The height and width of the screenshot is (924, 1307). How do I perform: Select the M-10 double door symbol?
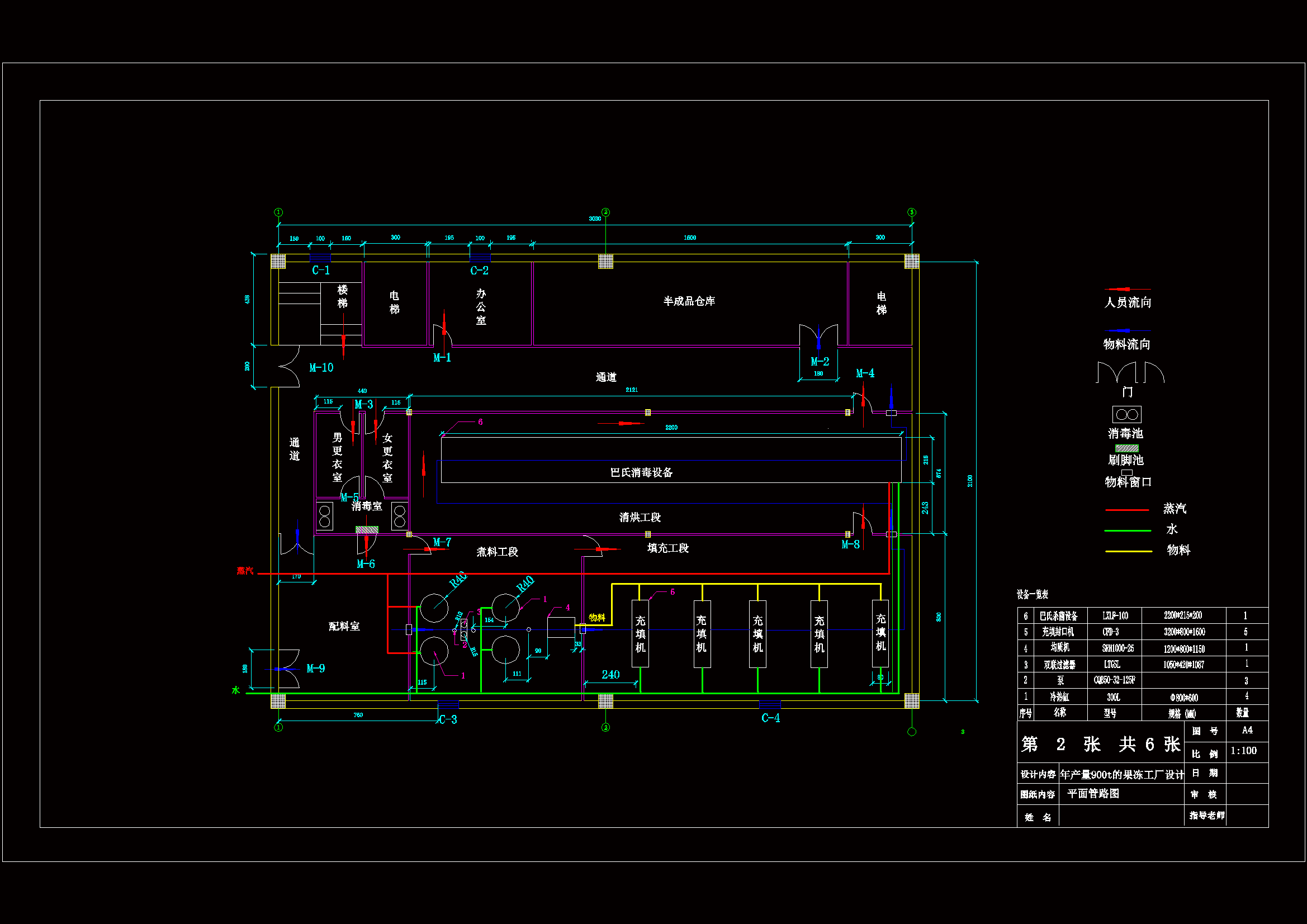290,367
